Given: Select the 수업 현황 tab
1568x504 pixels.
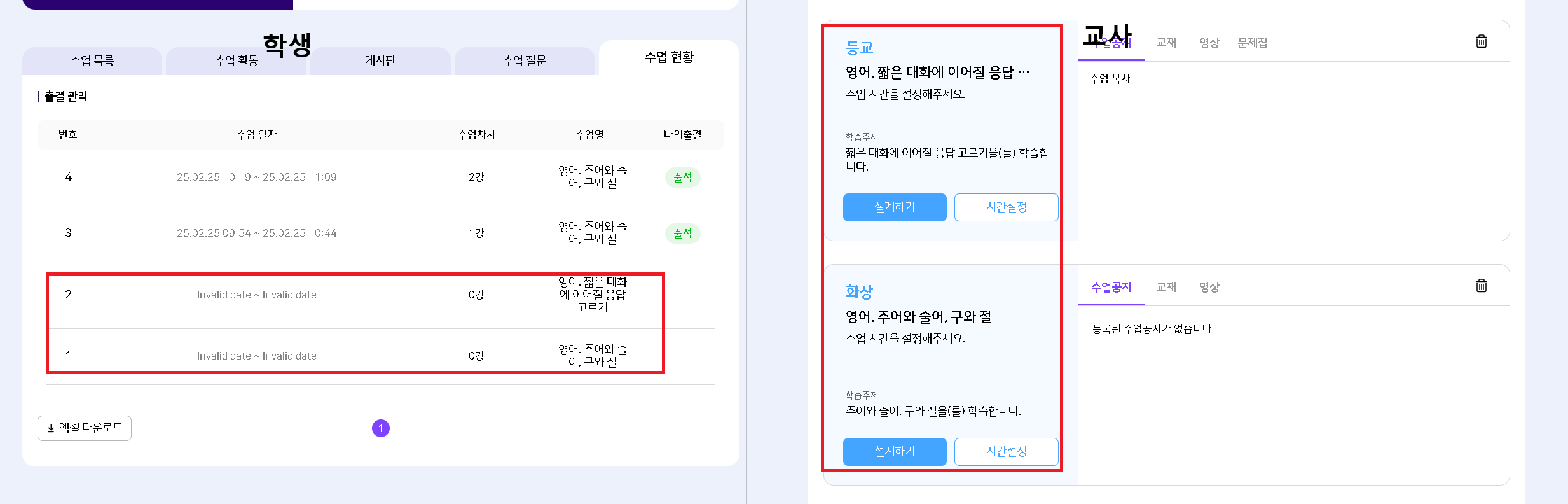Looking at the screenshot, I should pyautogui.click(x=669, y=58).
